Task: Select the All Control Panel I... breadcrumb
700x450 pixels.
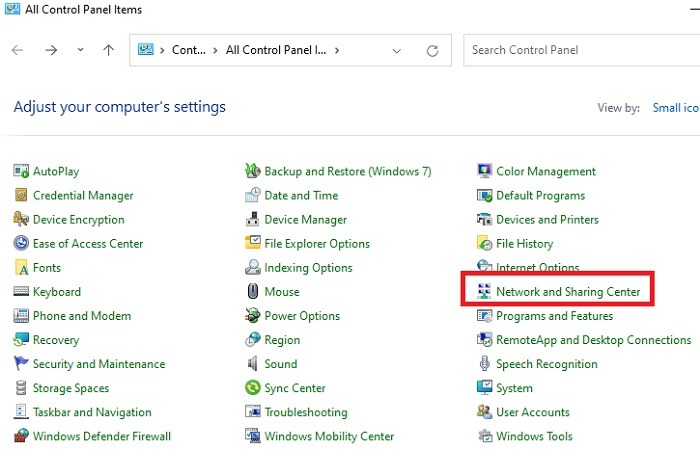Action: tap(276, 50)
